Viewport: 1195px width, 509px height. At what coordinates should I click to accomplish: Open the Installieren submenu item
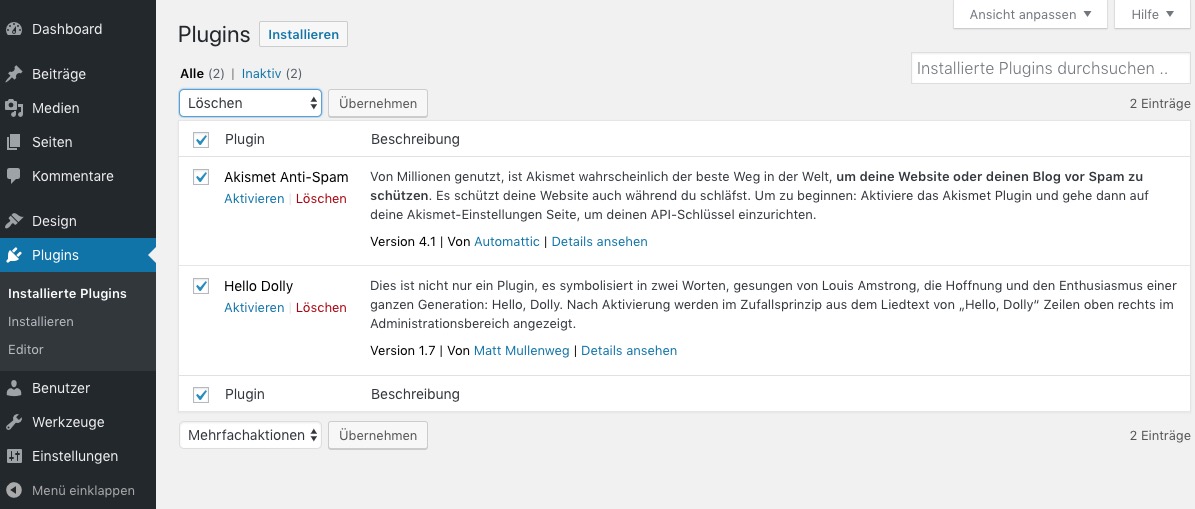tap(40, 322)
